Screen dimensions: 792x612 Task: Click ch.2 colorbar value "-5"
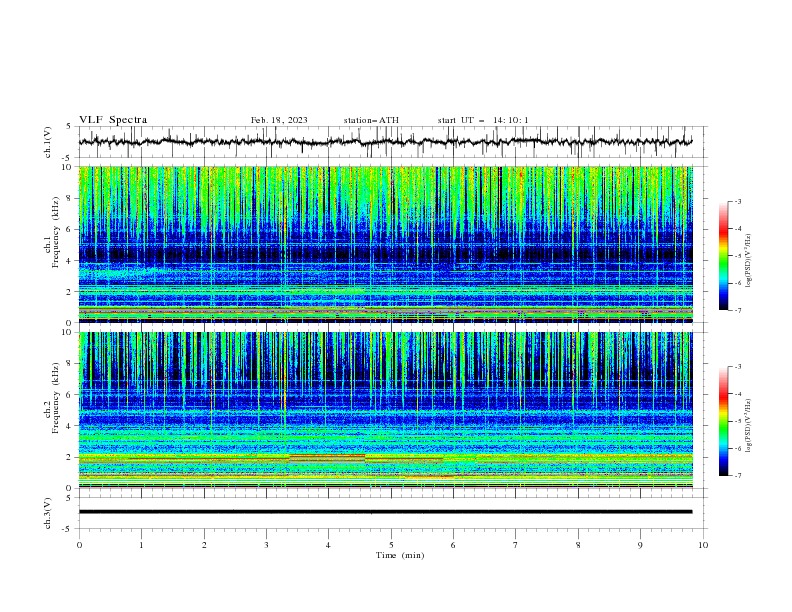738,421
